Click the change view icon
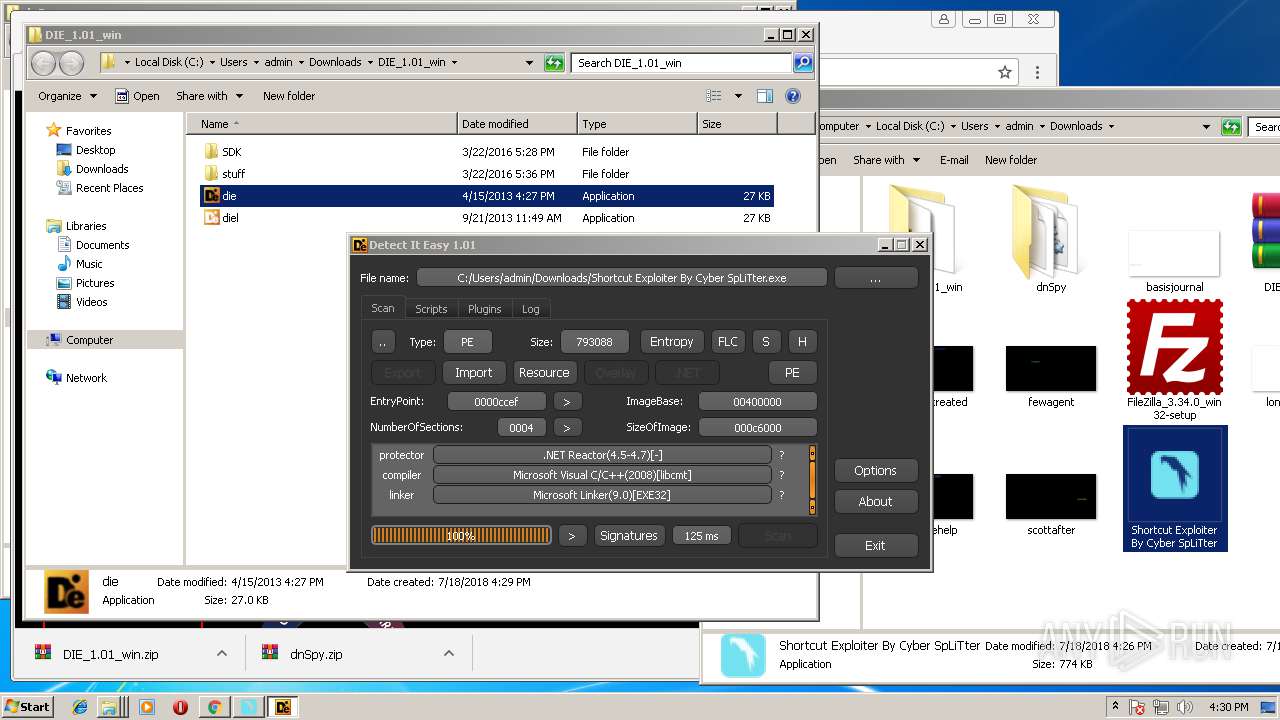Image resolution: width=1280 pixels, height=720 pixels. point(714,96)
